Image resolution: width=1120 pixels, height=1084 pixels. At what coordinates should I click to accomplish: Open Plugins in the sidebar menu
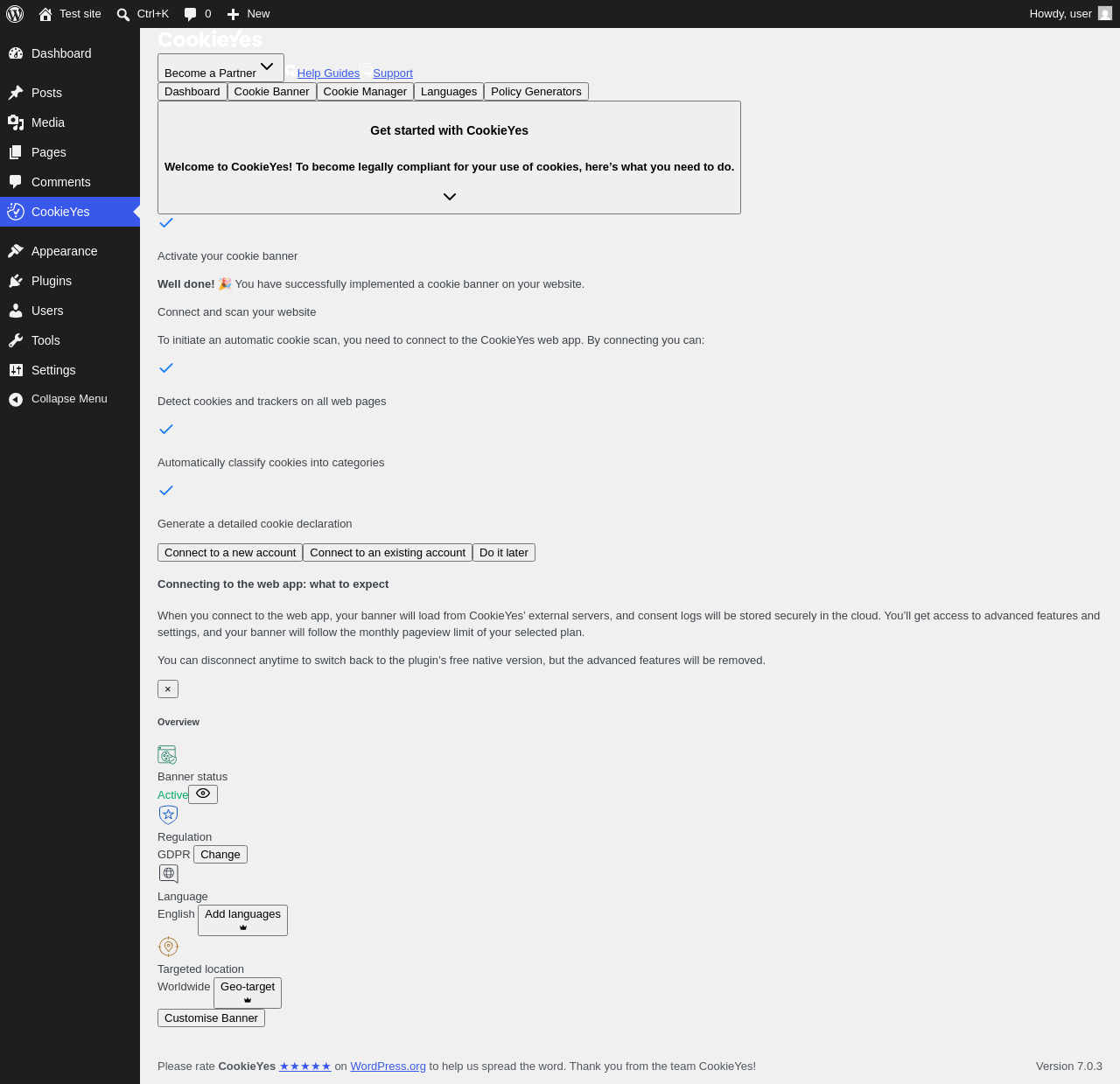point(70,281)
